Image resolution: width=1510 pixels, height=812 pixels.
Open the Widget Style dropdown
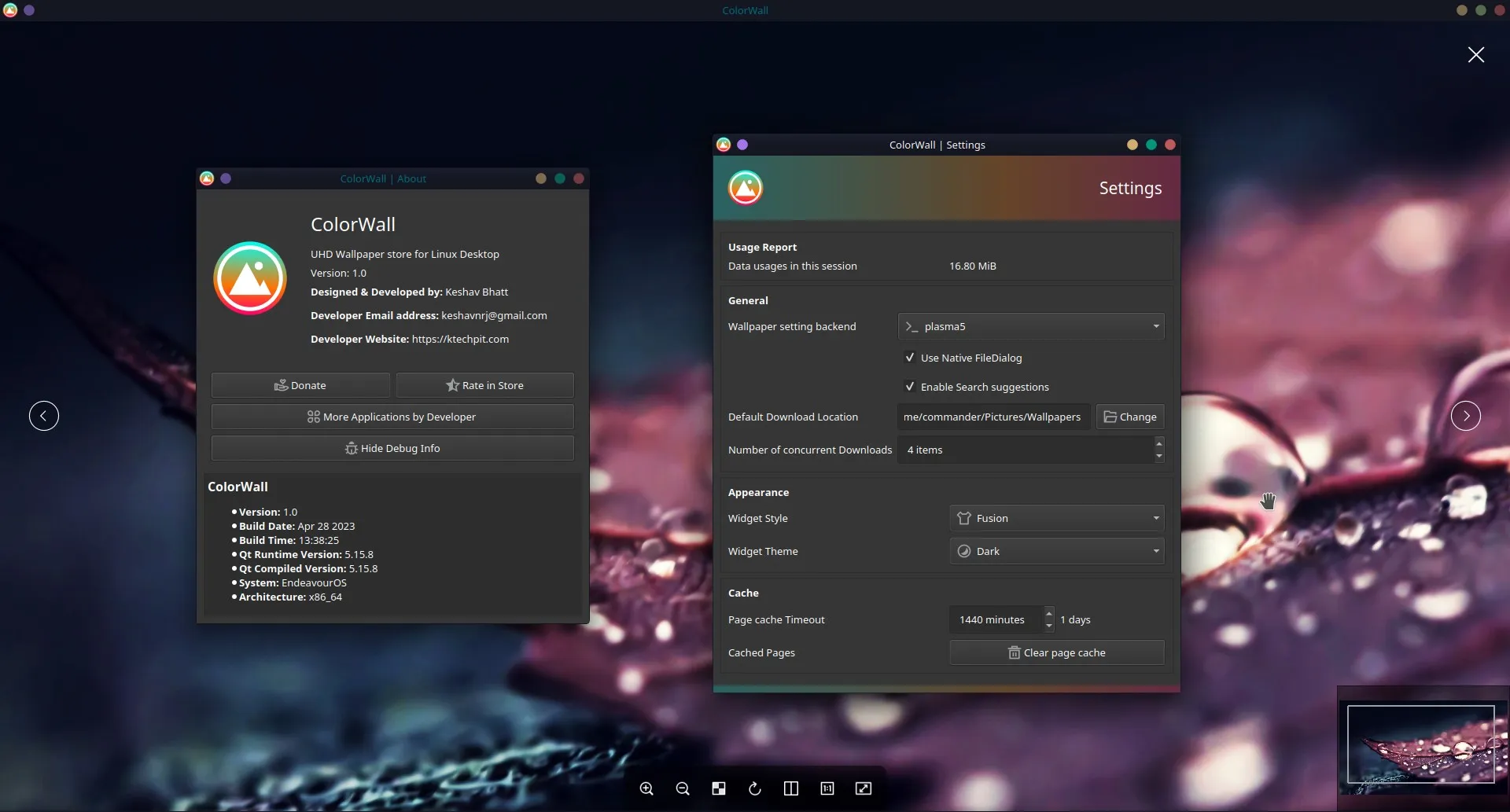click(x=1057, y=518)
